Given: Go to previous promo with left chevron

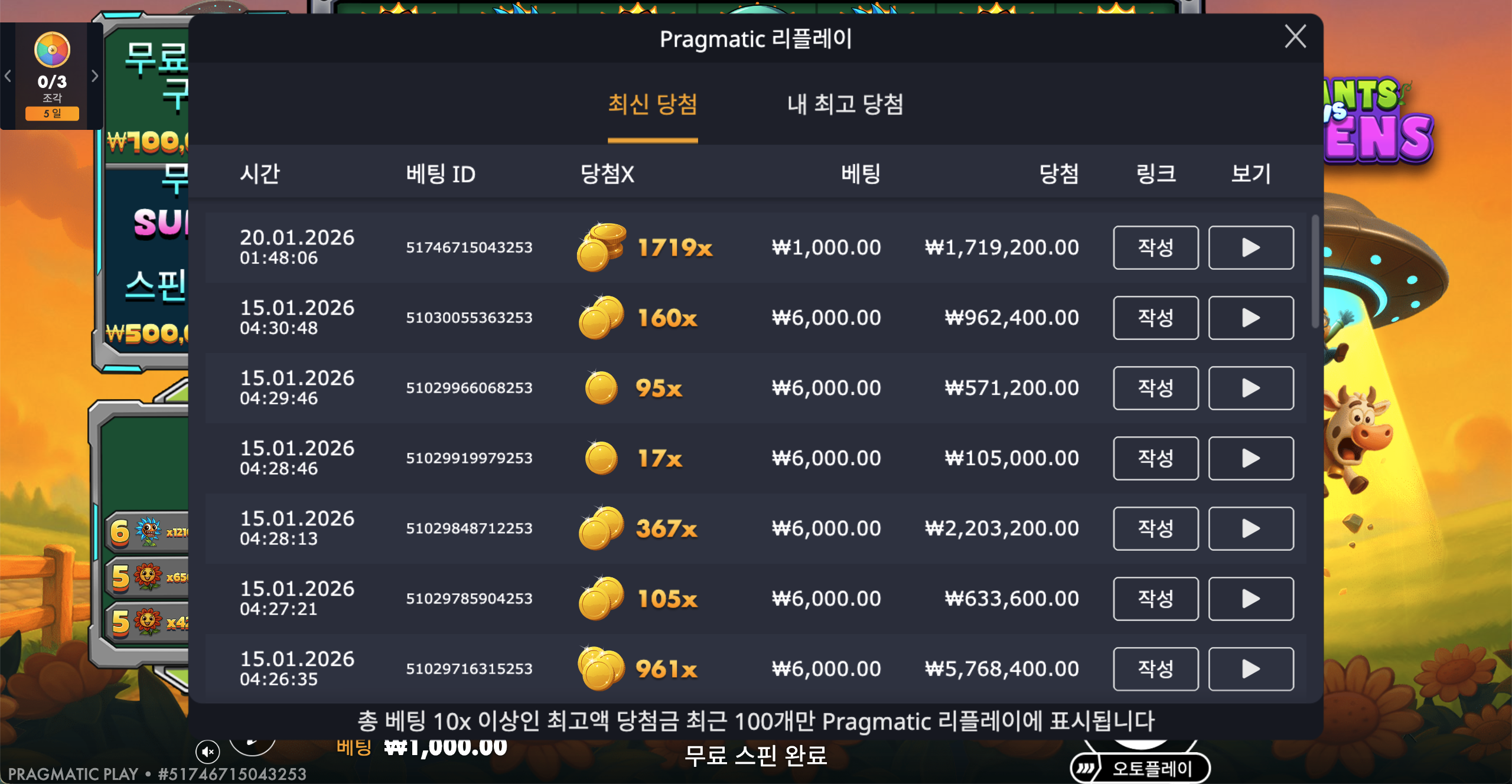Looking at the screenshot, I should point(8,76).
